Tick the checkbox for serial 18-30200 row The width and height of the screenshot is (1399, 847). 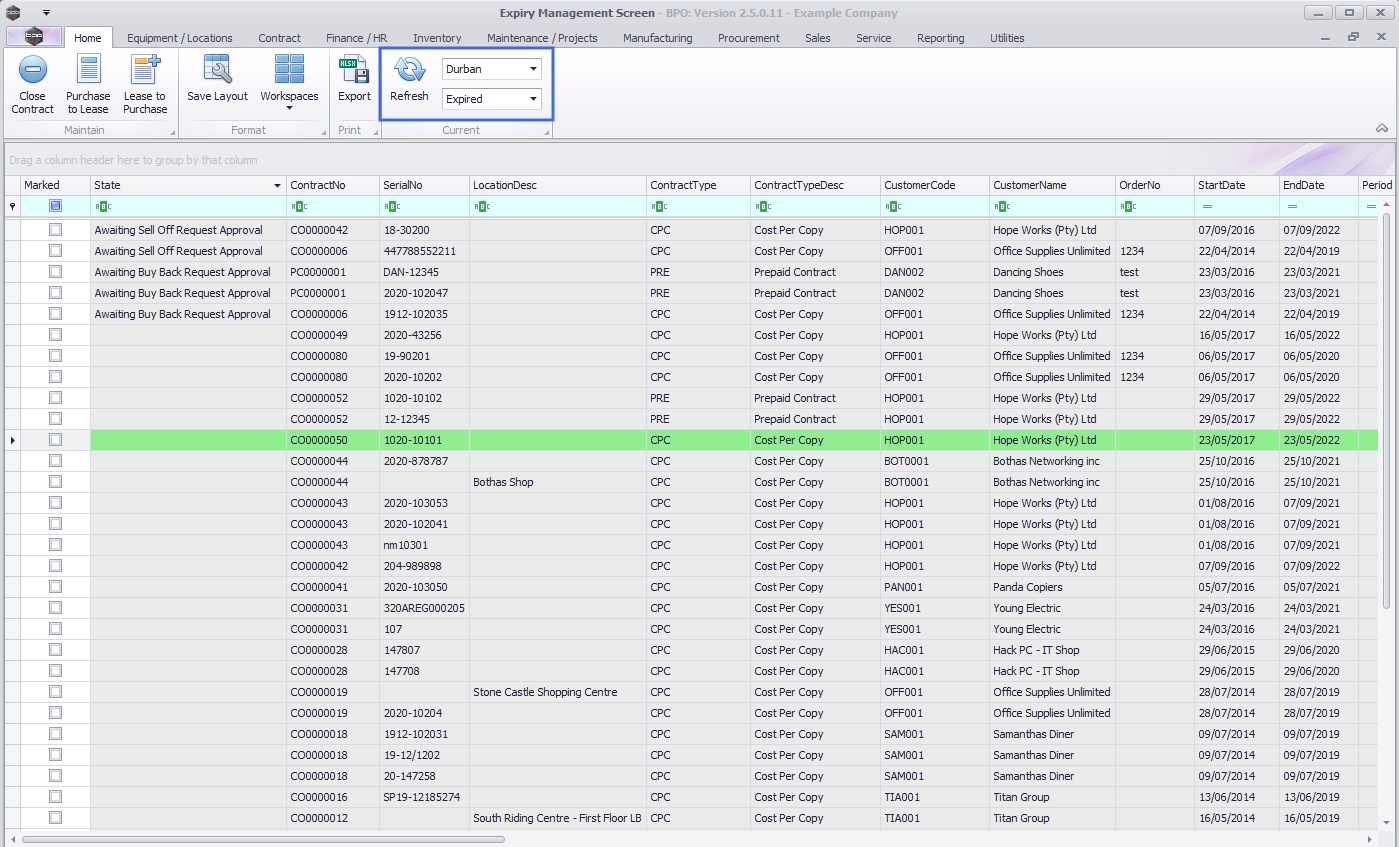55,230
